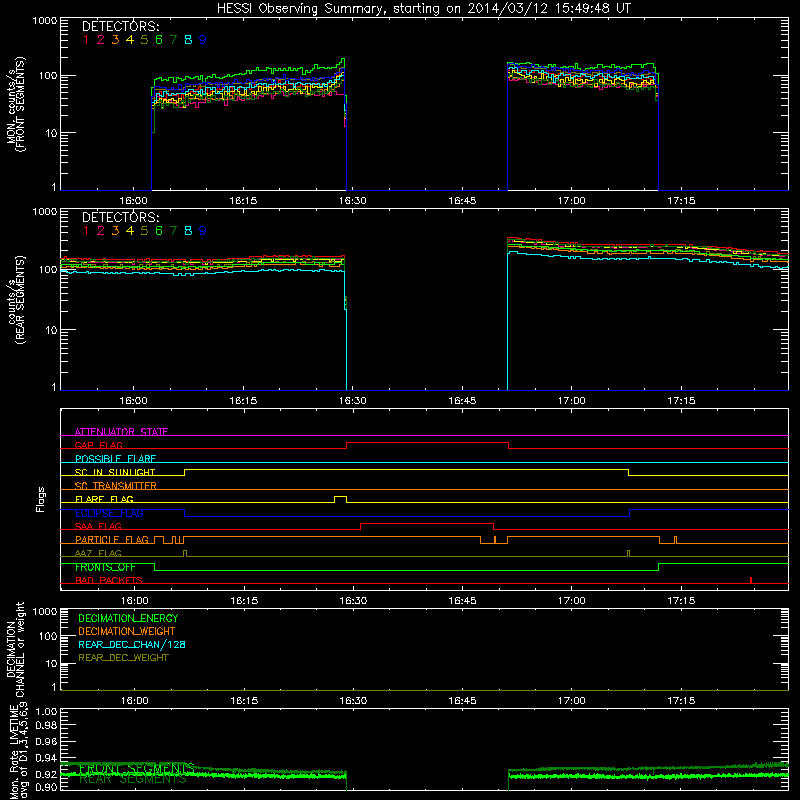Click yellow detector 4 in front segments legend

coord(130,40)
